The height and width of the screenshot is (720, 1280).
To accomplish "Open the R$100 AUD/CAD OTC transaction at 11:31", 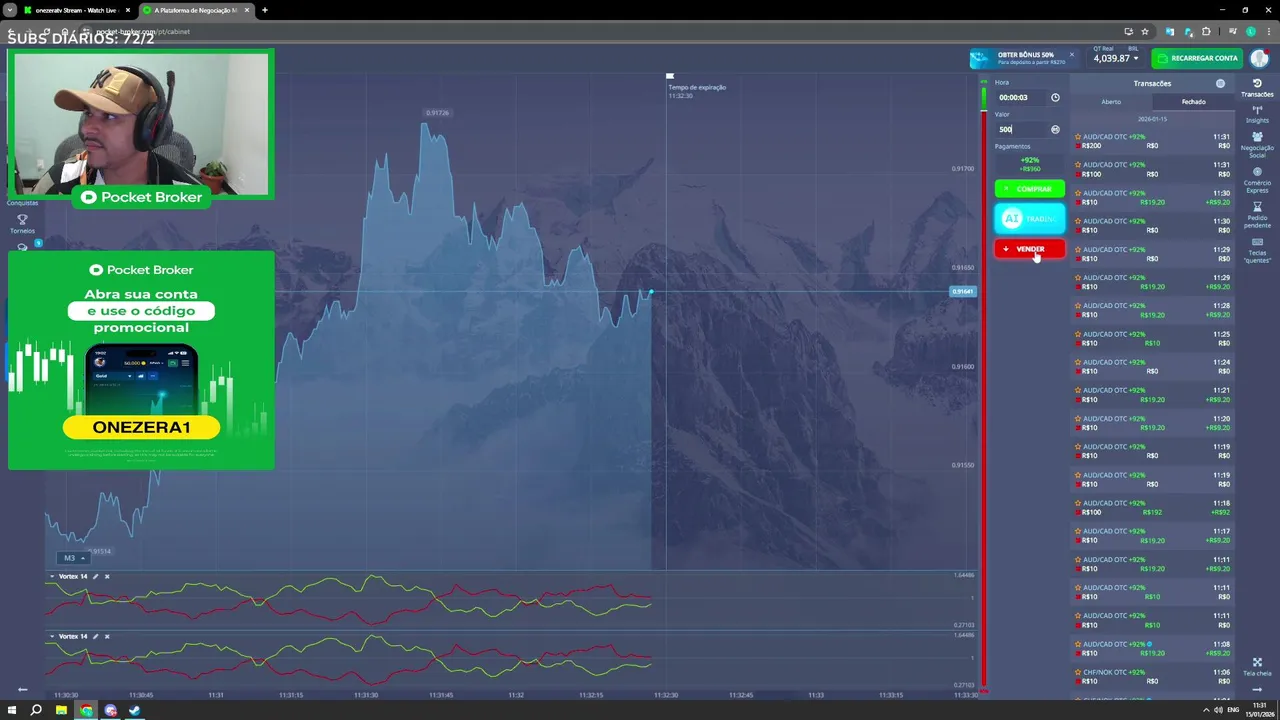I will (x=1152, y=169).
